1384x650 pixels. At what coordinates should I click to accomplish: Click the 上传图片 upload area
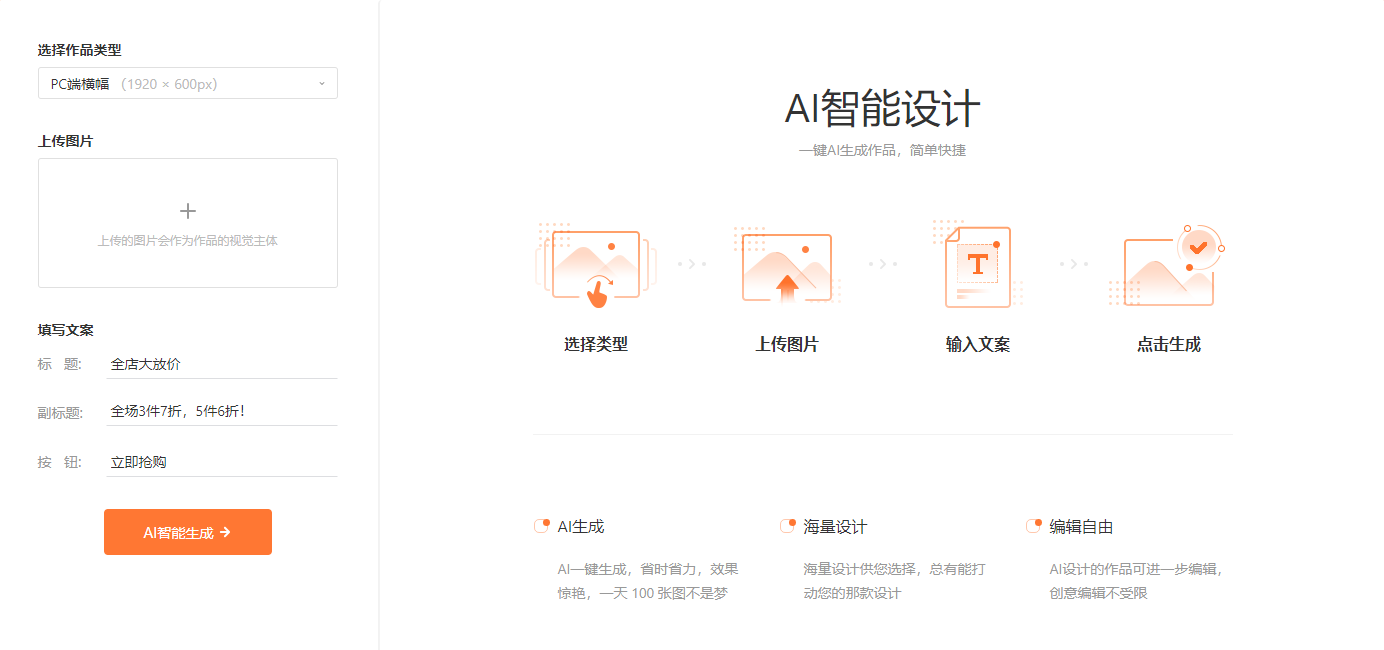pyautogui.click(x=187, y=222)
